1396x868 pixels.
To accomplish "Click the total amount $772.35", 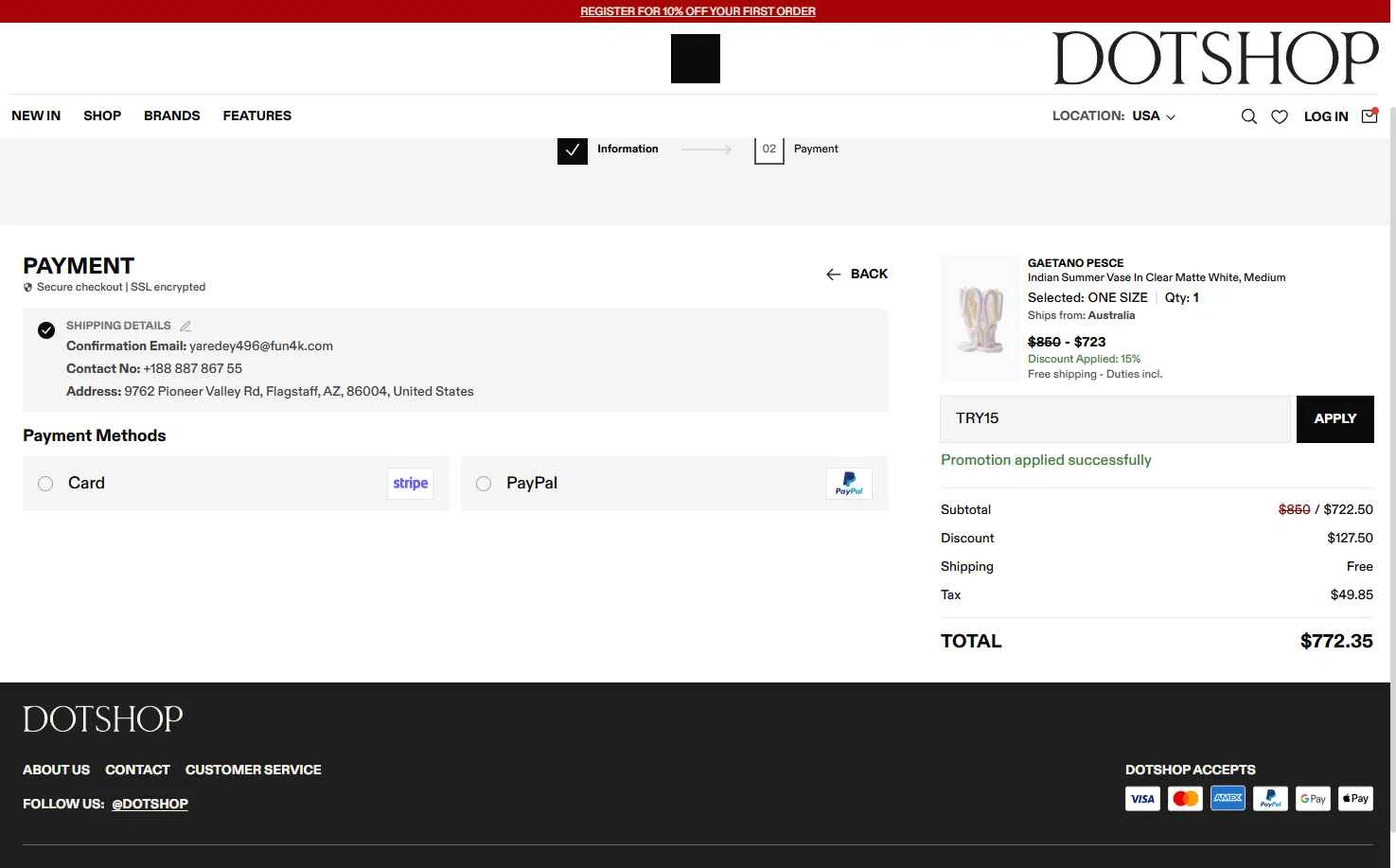I will 1336,641.
